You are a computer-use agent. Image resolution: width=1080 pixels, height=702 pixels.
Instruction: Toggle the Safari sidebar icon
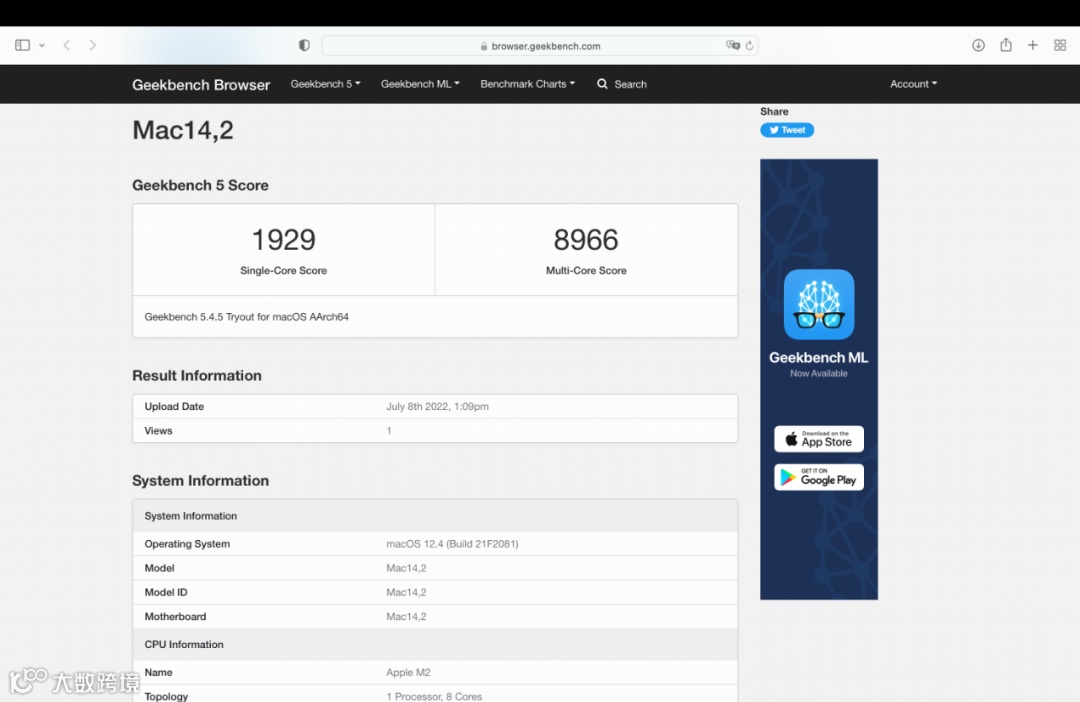[22, 45]
